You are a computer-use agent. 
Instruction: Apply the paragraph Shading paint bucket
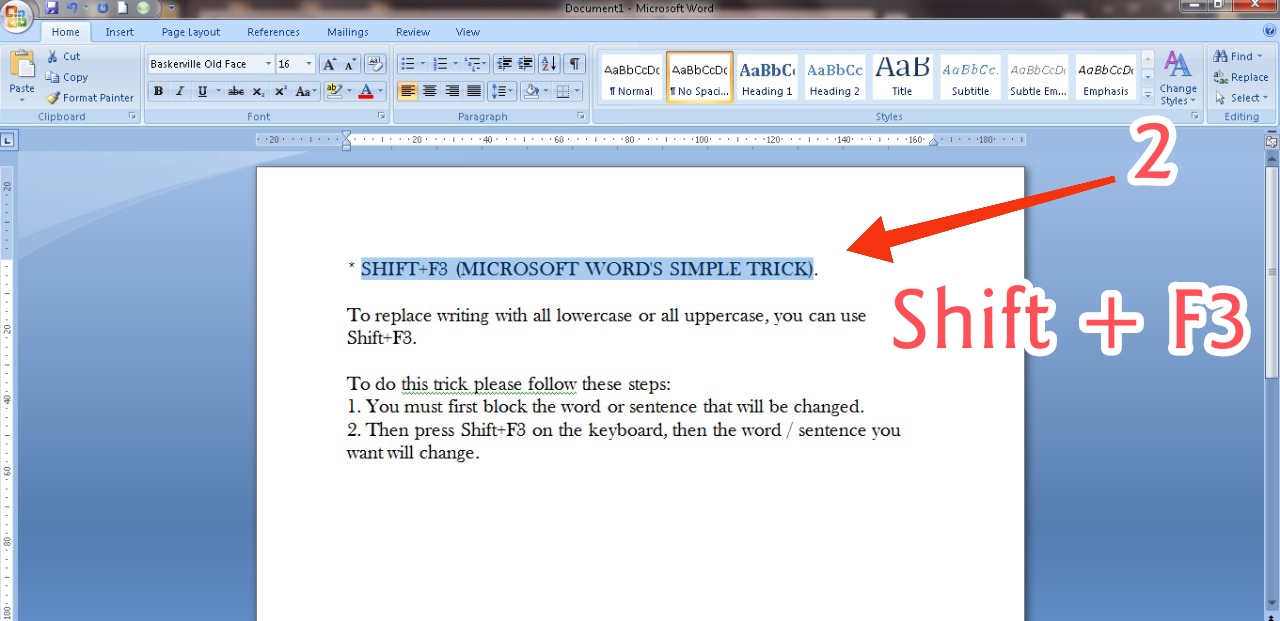pyautogui.click(x=531, y=91)
